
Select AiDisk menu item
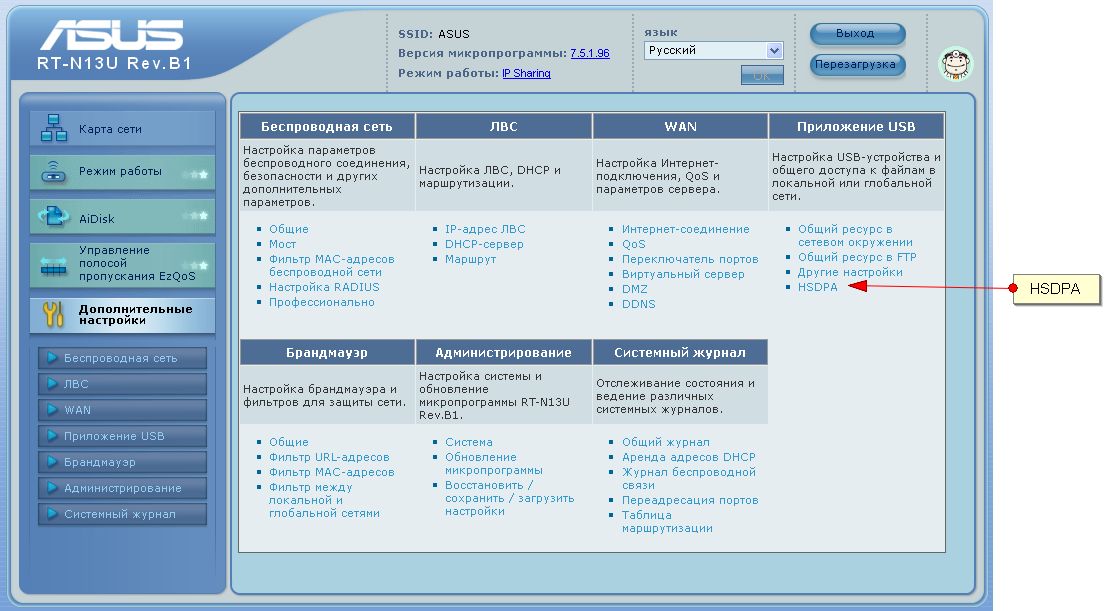[x=122, y=217]
